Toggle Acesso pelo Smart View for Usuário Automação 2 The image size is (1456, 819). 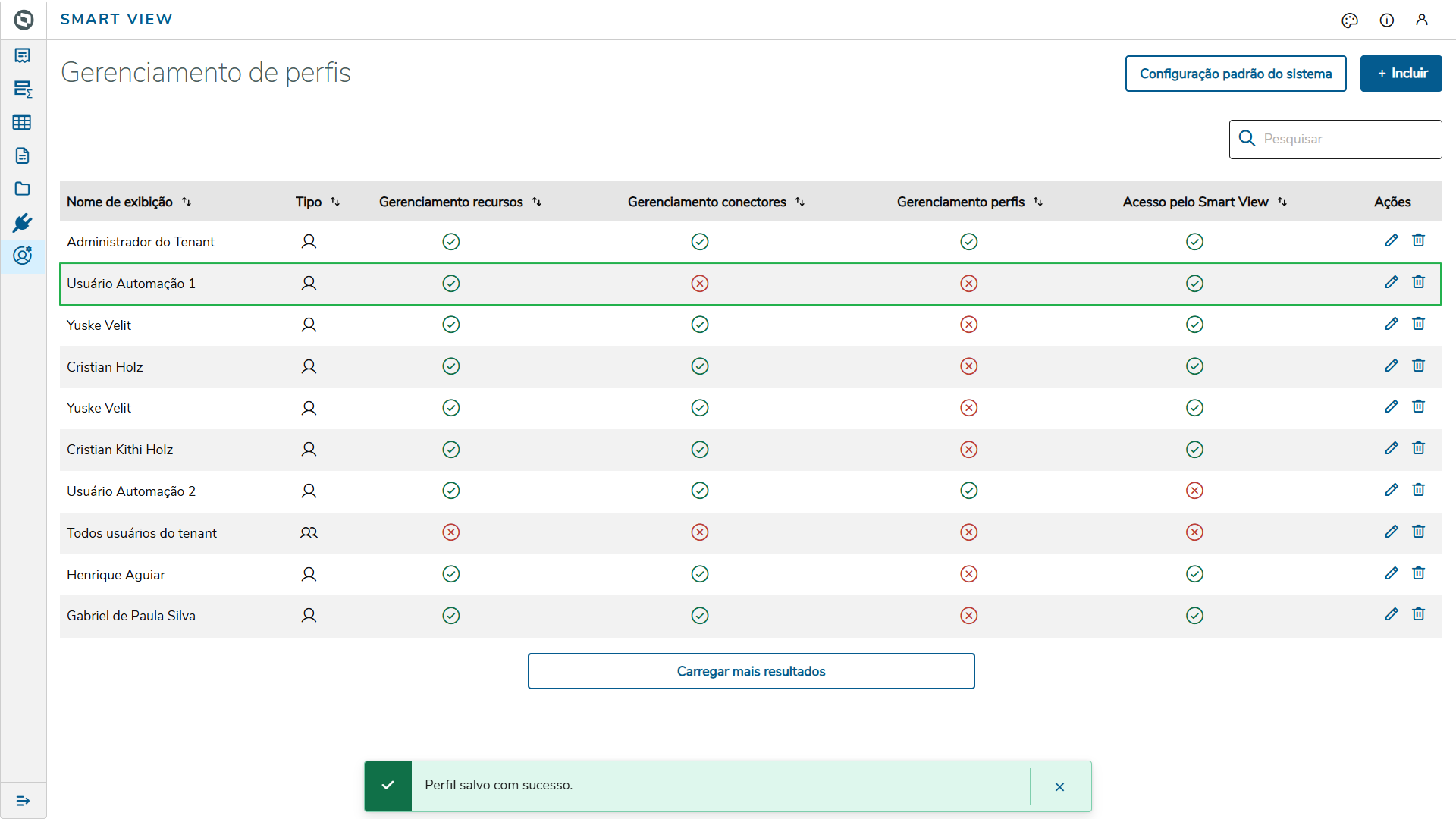pos(1195,491)
